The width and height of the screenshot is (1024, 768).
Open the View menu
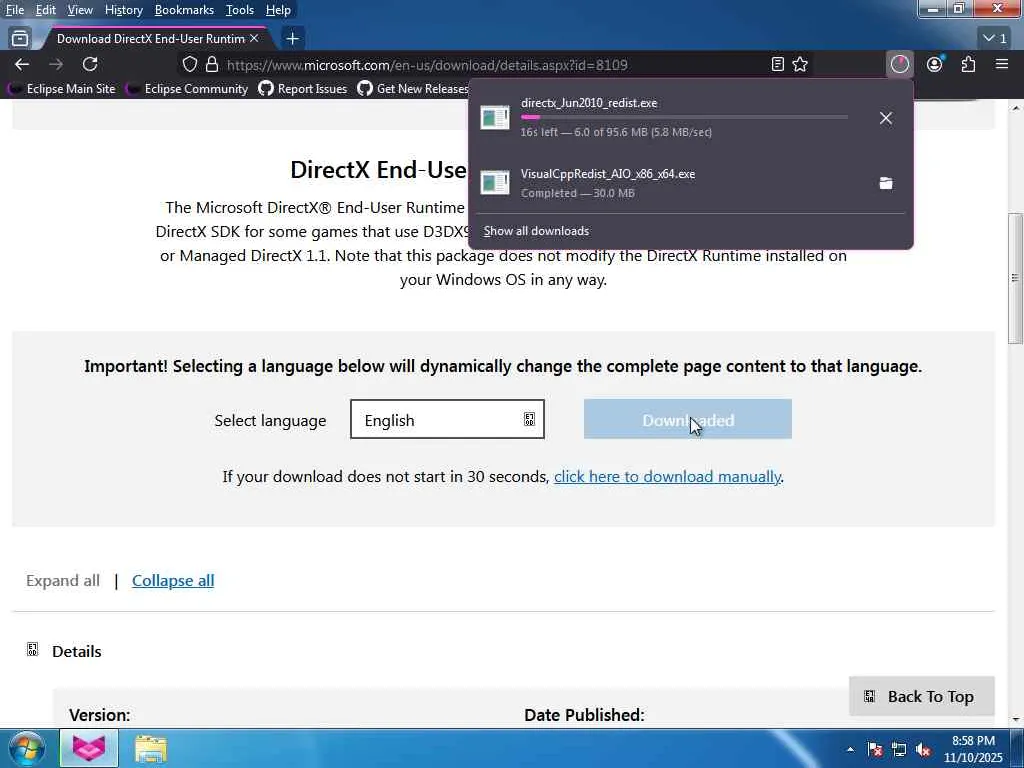(80, 10)
